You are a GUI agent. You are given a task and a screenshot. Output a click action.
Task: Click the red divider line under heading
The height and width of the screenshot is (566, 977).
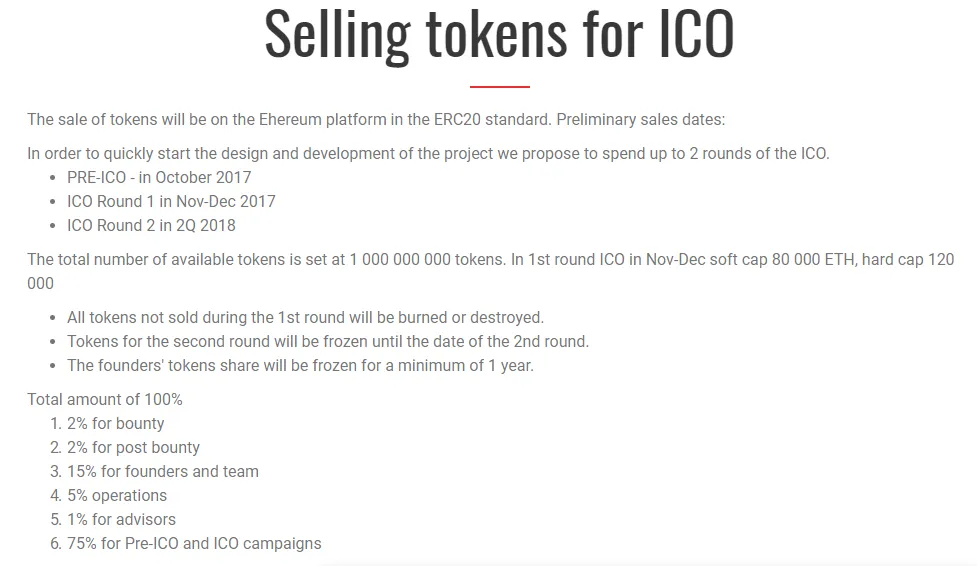point(500,87)
